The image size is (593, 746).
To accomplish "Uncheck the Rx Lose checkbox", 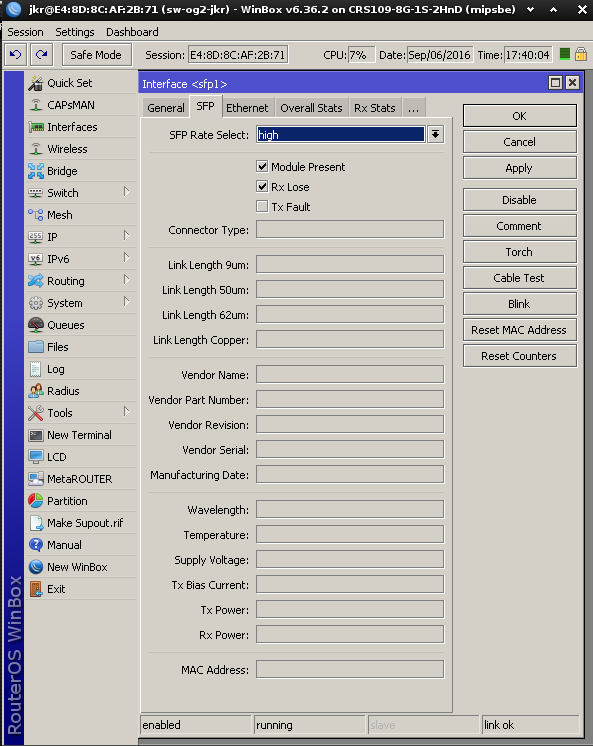I will click(262, 186).
